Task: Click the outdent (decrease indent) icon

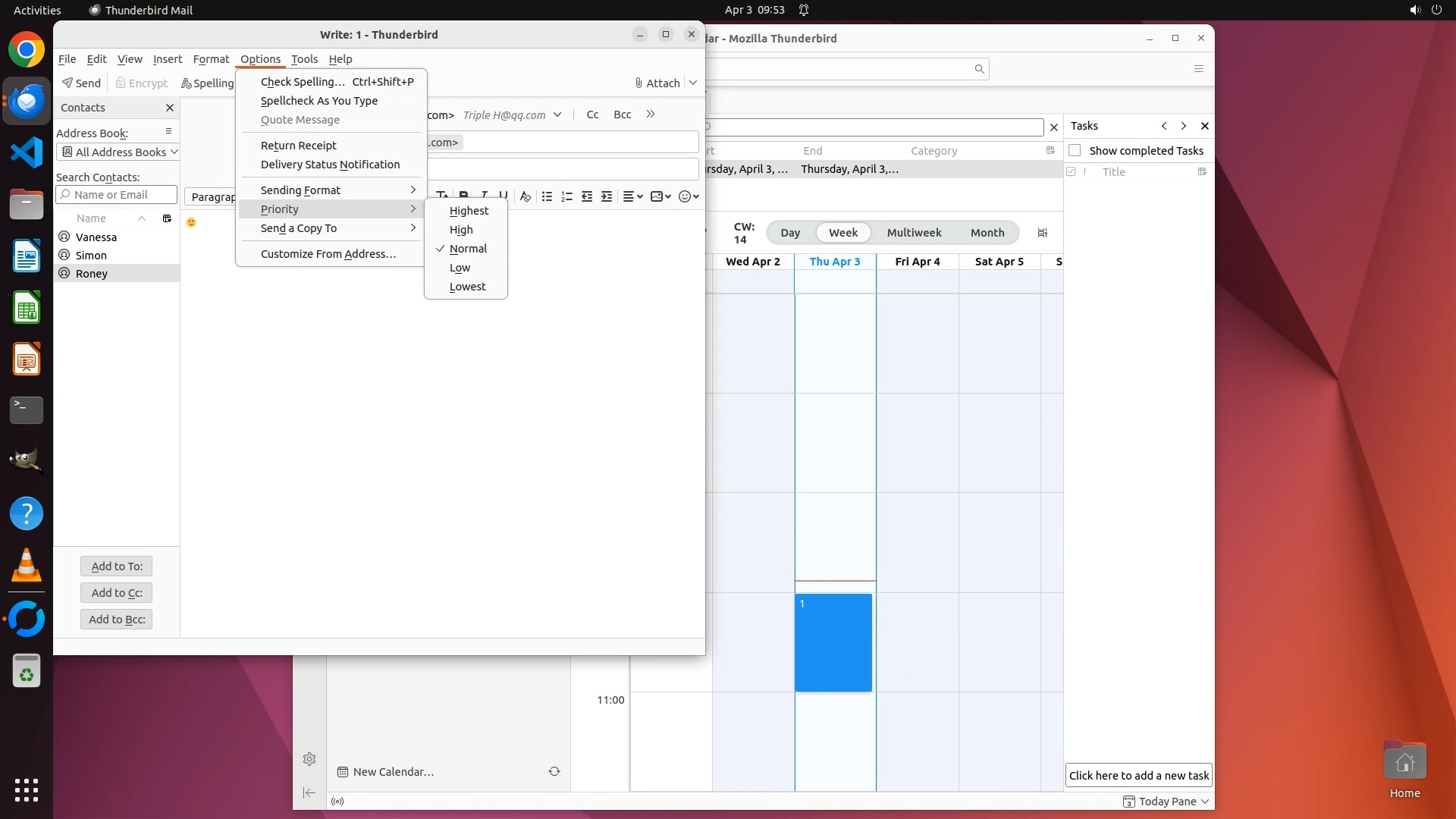Action: click(x=586, y=196)
